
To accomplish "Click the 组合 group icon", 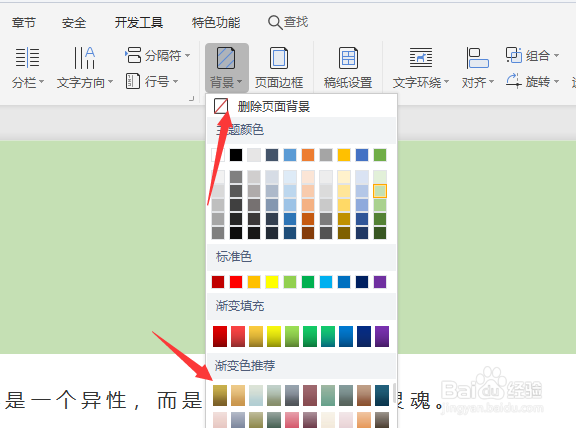I will tap(514, 55).
